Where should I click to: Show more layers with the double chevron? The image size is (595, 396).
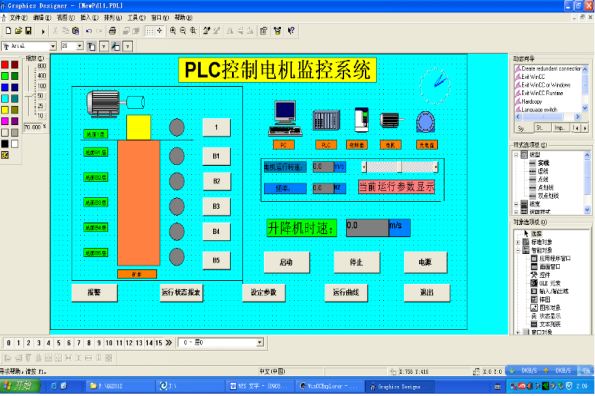click(x=169, y=343)
